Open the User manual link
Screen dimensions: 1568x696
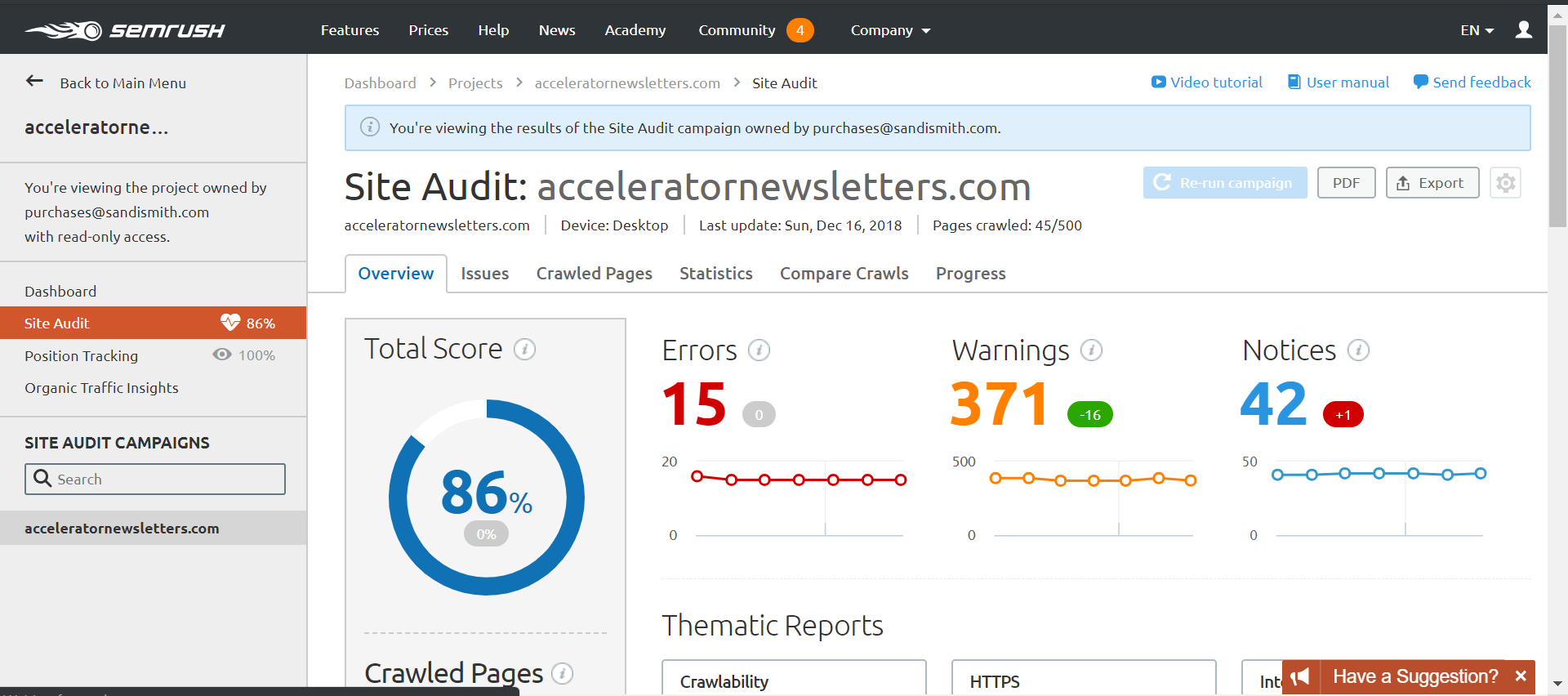pos(1339,83)
